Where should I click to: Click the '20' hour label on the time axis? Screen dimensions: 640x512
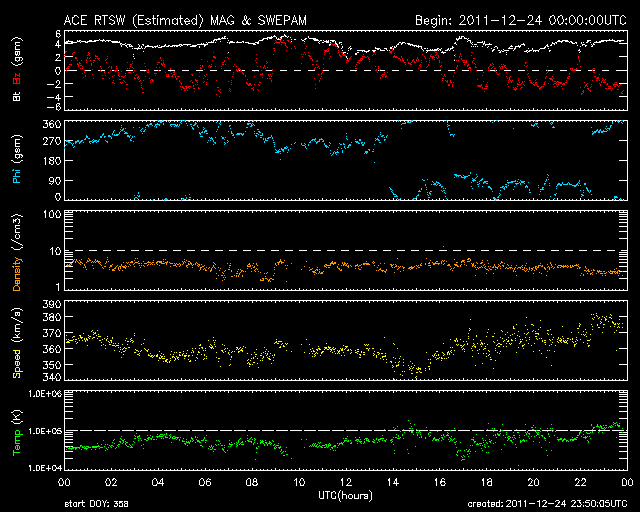click(533, 483)
